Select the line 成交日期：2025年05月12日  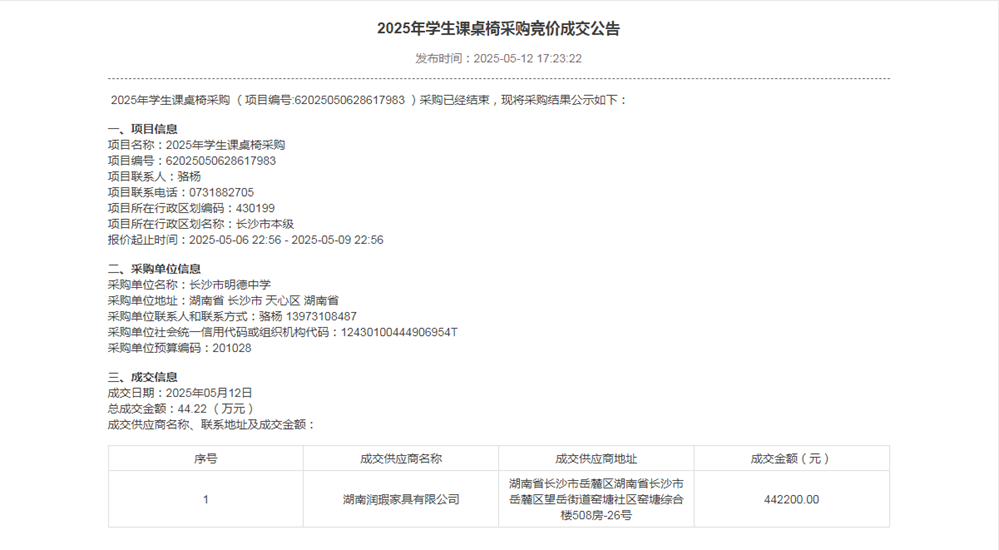180,393
